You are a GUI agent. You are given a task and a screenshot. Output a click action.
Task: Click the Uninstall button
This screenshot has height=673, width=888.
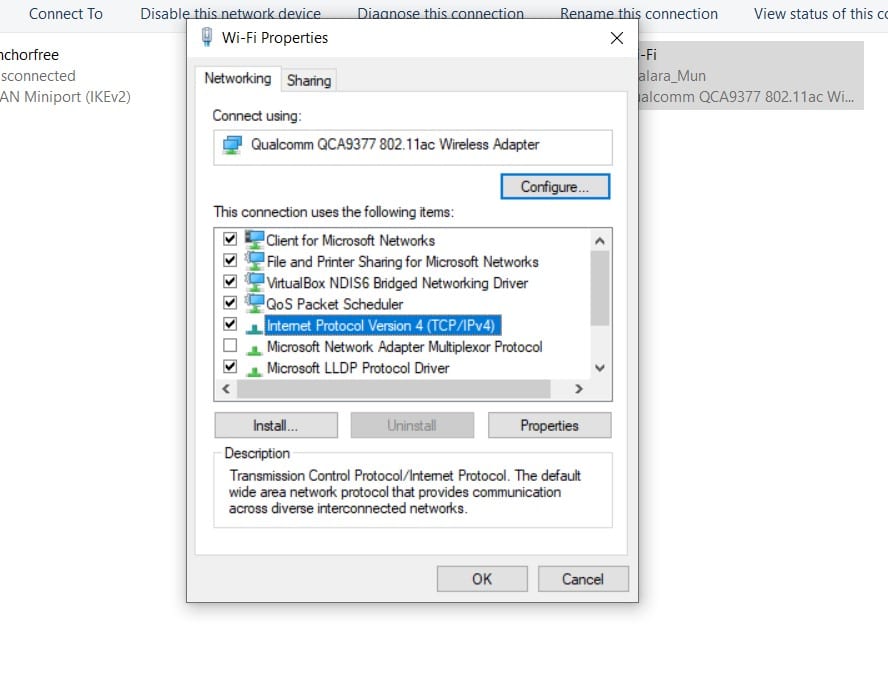pos(412,425)
